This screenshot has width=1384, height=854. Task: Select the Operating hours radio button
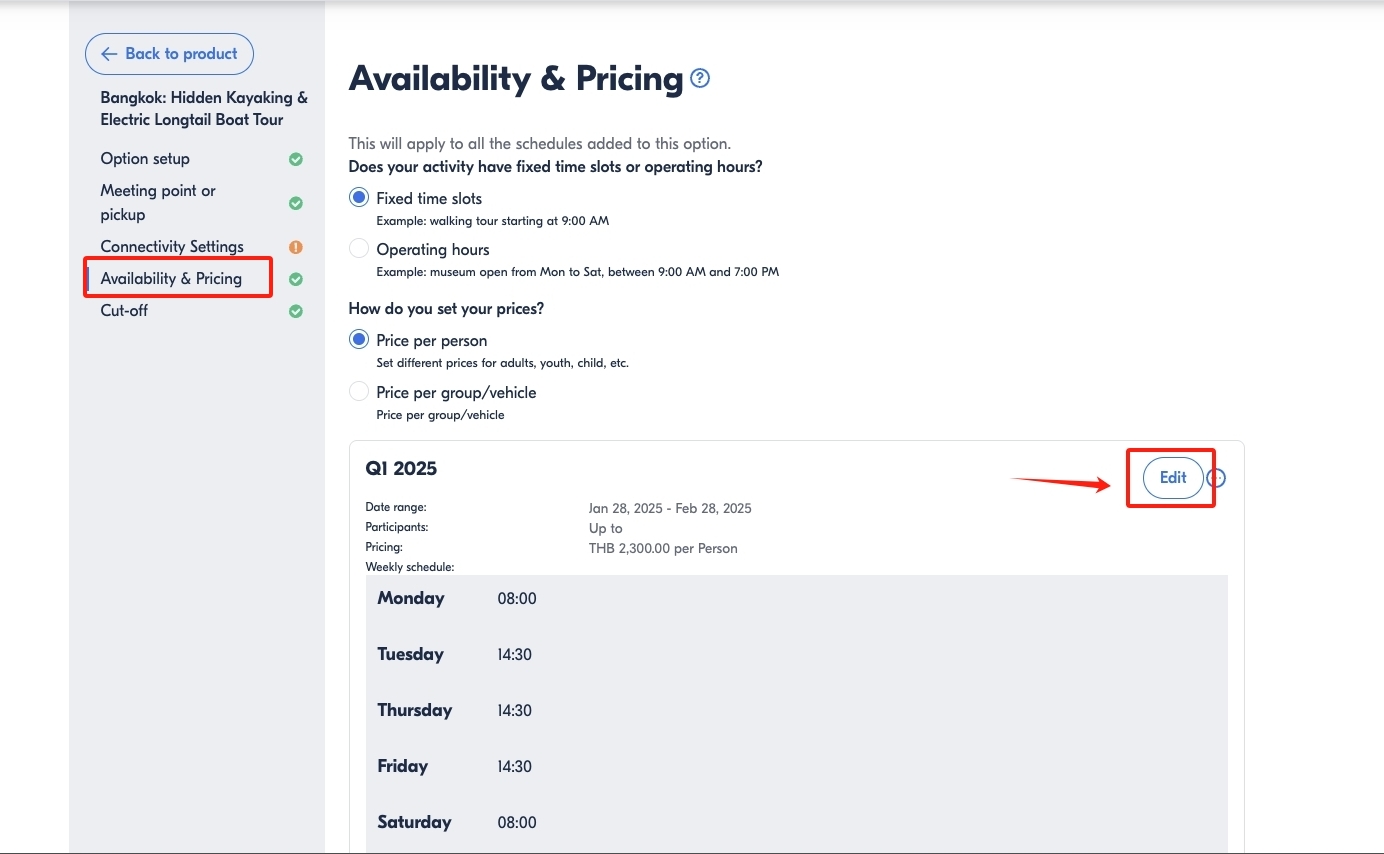pyautogui.click(x=359, y=249)
